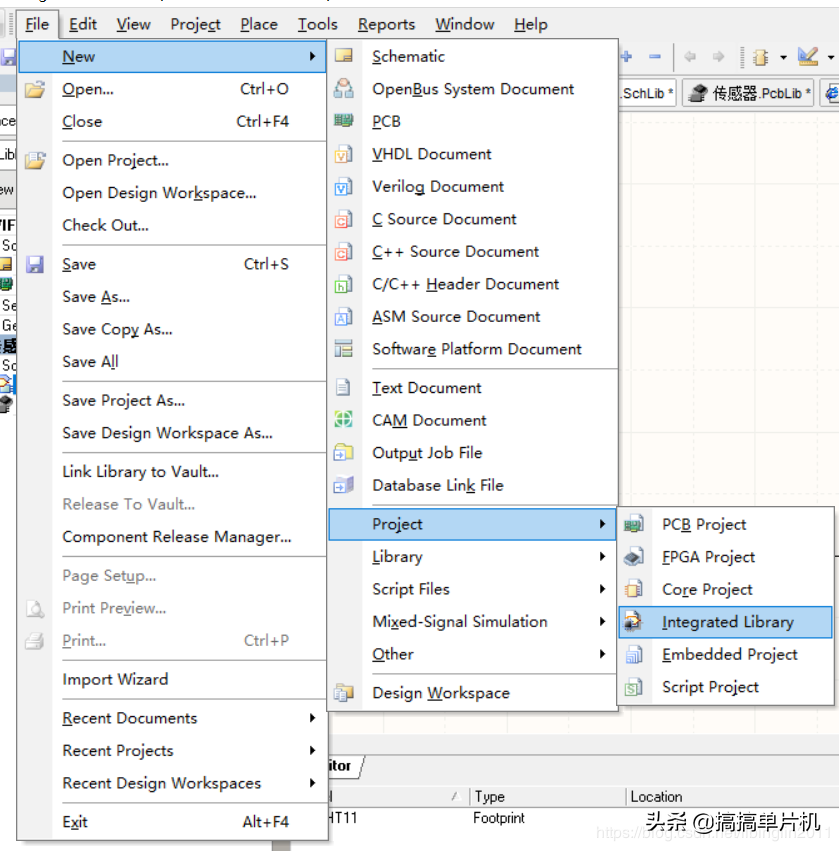This screenshot has height=851, width=839.
Task: Expand the New submenu arrow
Action: pos(312,56)
